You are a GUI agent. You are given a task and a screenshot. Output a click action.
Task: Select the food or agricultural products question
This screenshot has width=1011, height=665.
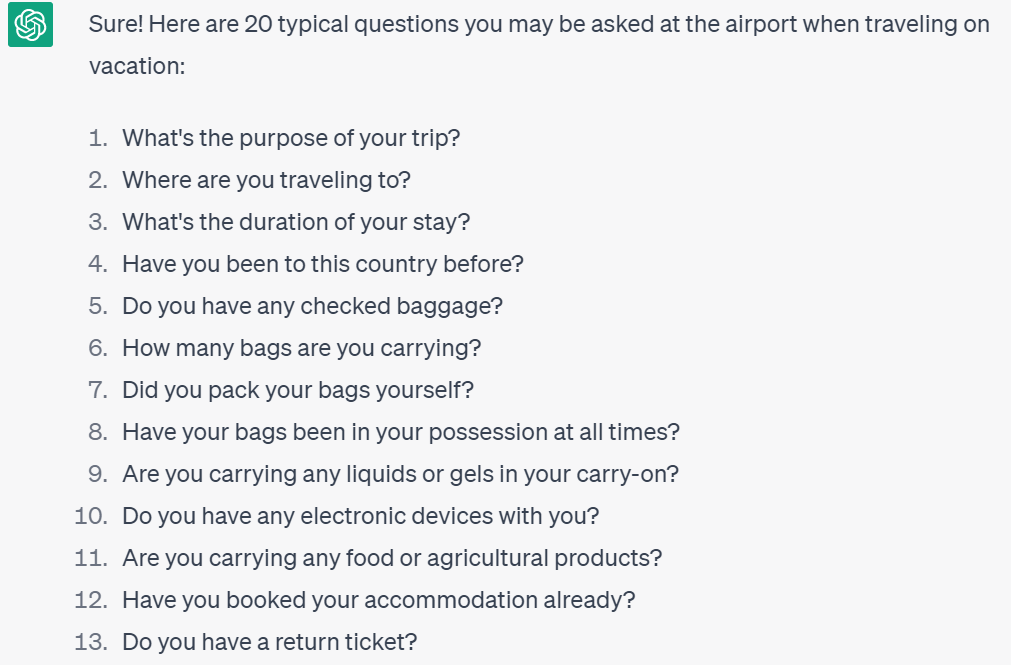(392, 558)
